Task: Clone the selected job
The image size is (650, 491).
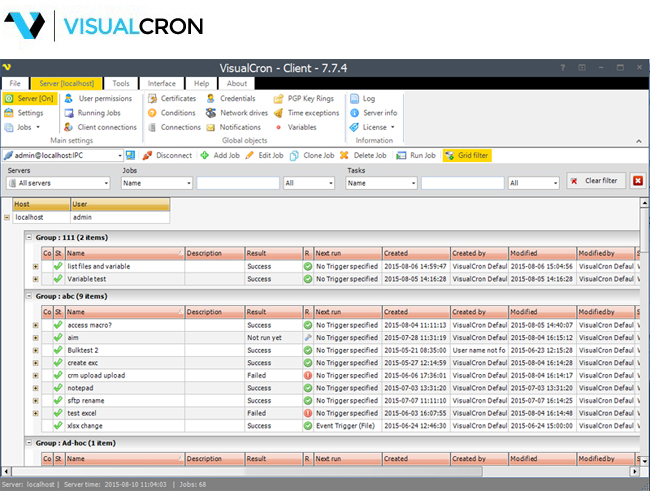Action: [x=312, y=156]
